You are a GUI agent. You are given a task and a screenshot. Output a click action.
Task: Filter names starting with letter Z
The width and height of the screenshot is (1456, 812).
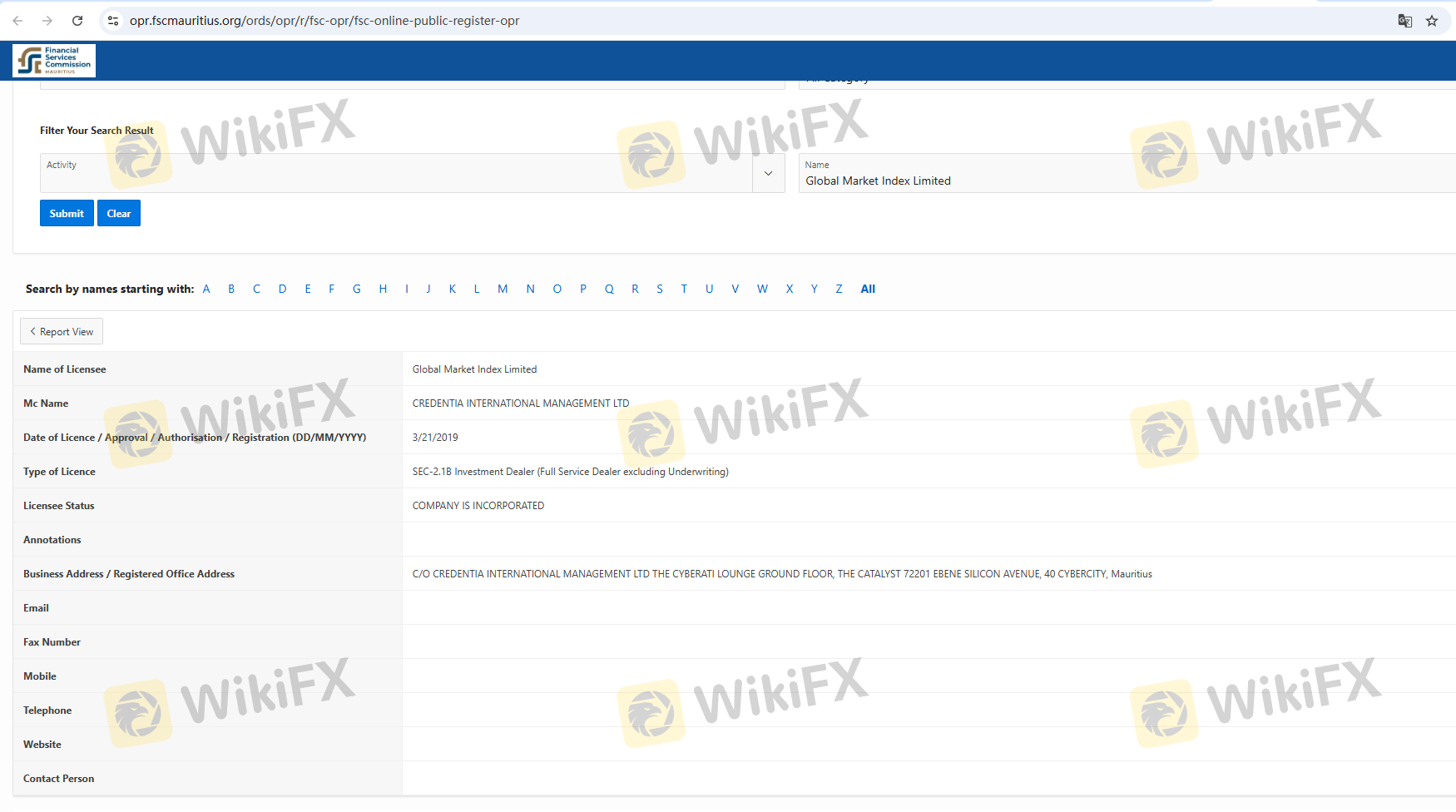(839, 289)
